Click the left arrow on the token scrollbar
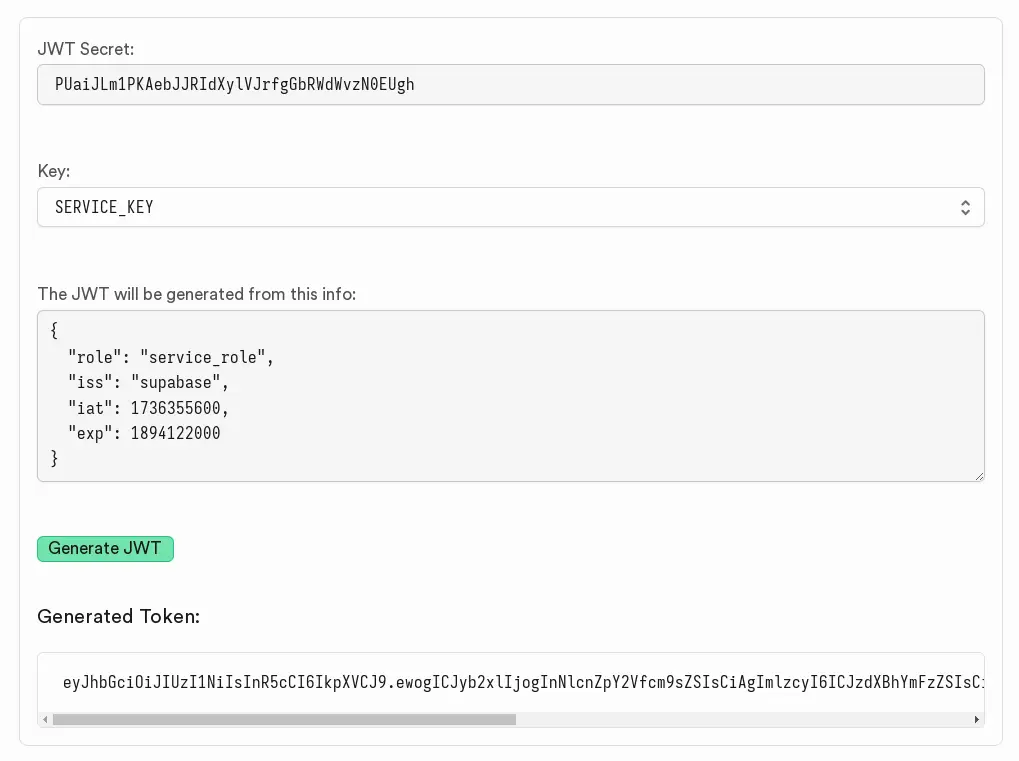 [45, 719]
